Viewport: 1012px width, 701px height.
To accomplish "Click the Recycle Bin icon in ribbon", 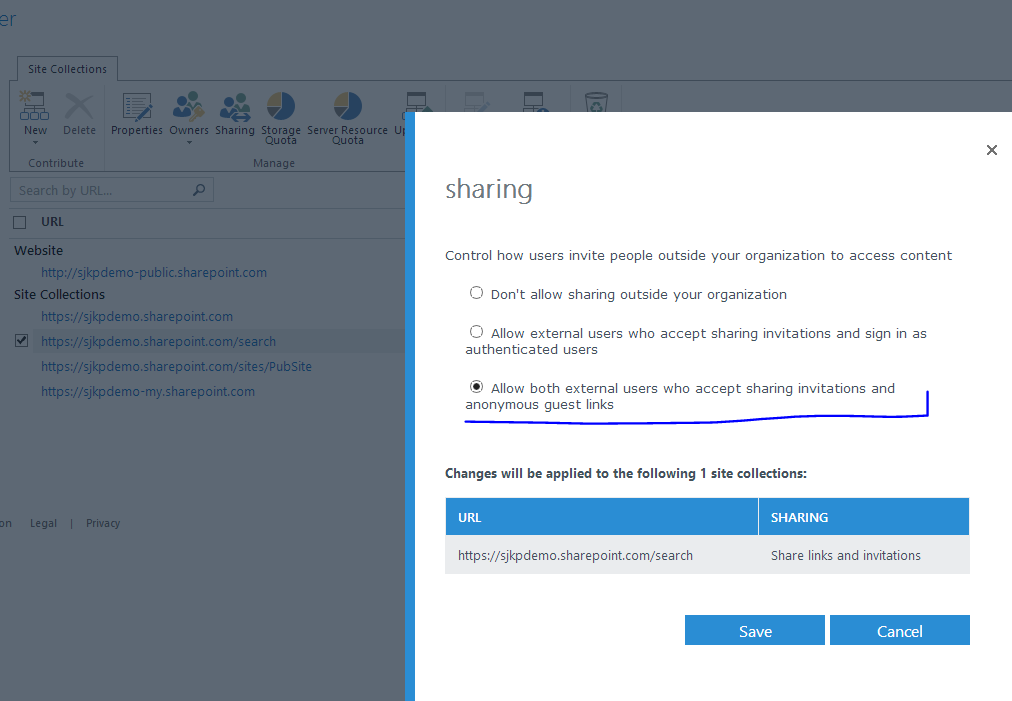I will [x=596, y=104].
